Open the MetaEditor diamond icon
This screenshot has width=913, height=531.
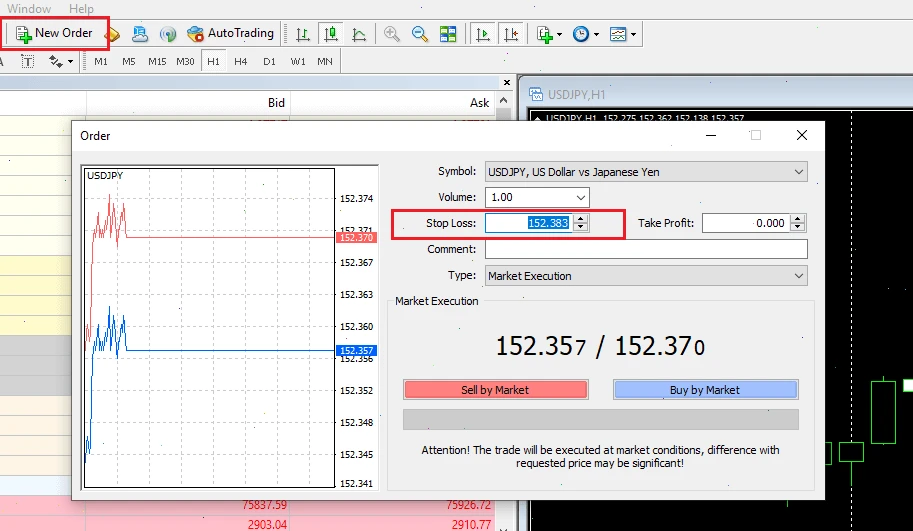[114, 34]
